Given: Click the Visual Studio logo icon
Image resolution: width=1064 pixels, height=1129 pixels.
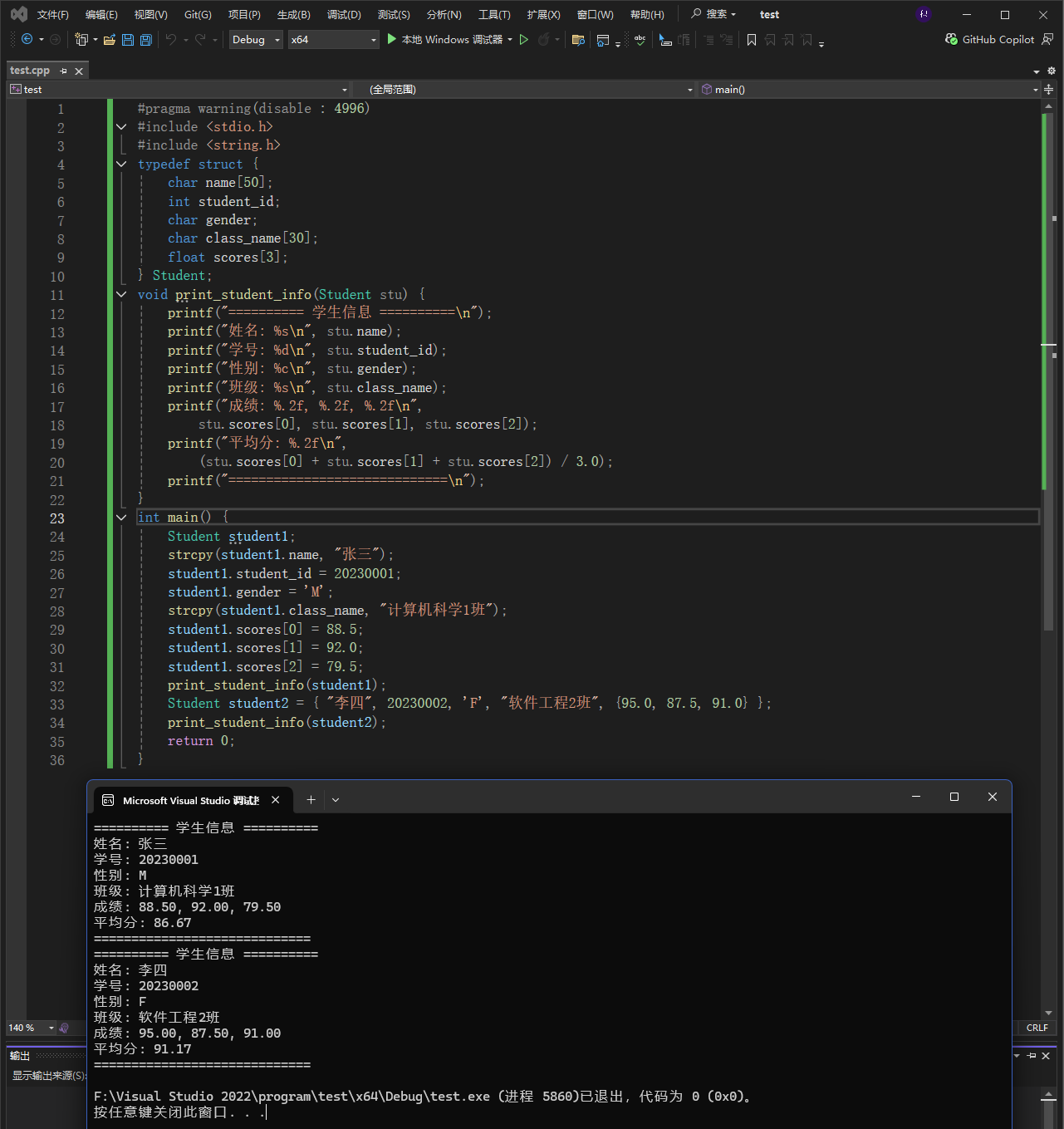Looking at the screenshot, I should coord(18,14).
